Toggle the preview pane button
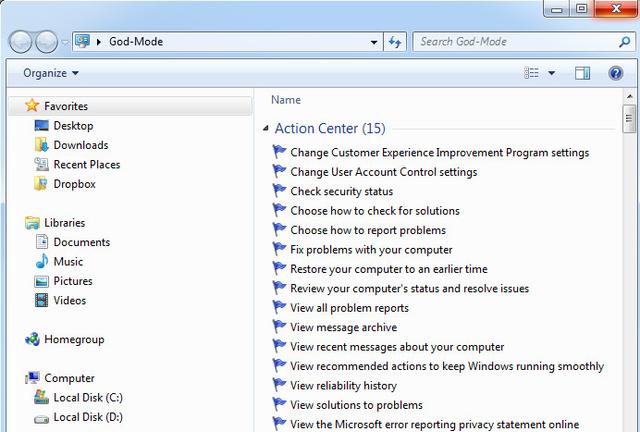The image size is (640, 432). (x=582, y=73)
